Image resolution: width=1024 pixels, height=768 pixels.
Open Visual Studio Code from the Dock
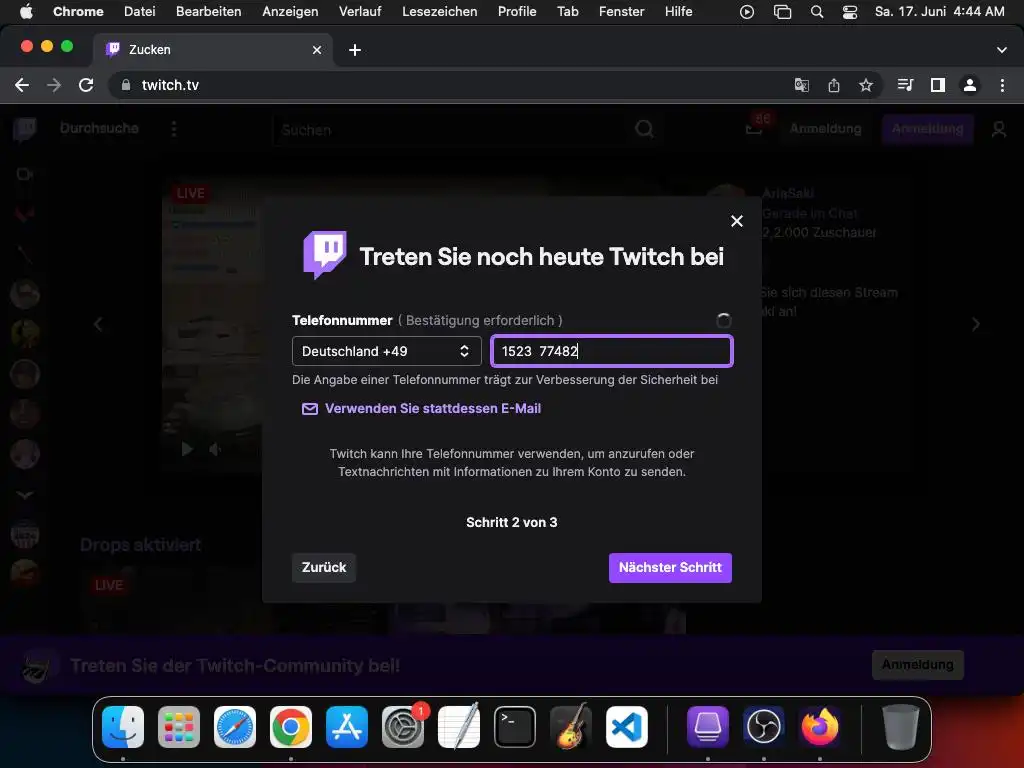click(627, 727)
